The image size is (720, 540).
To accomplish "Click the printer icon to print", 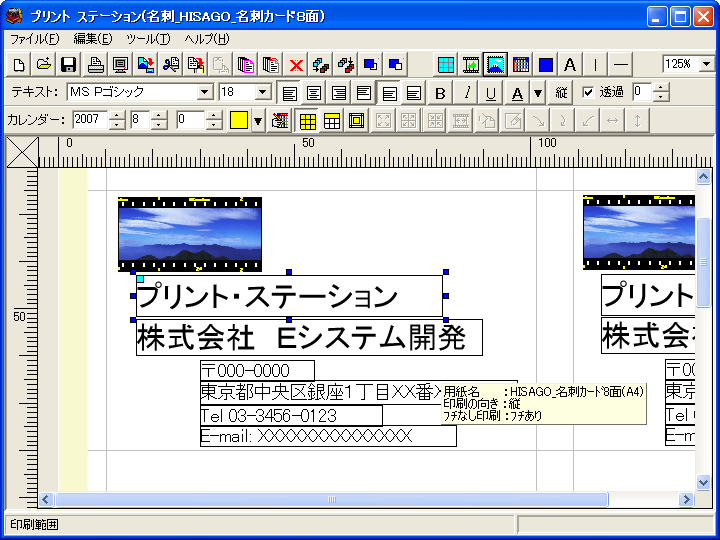I will point(96,65).
